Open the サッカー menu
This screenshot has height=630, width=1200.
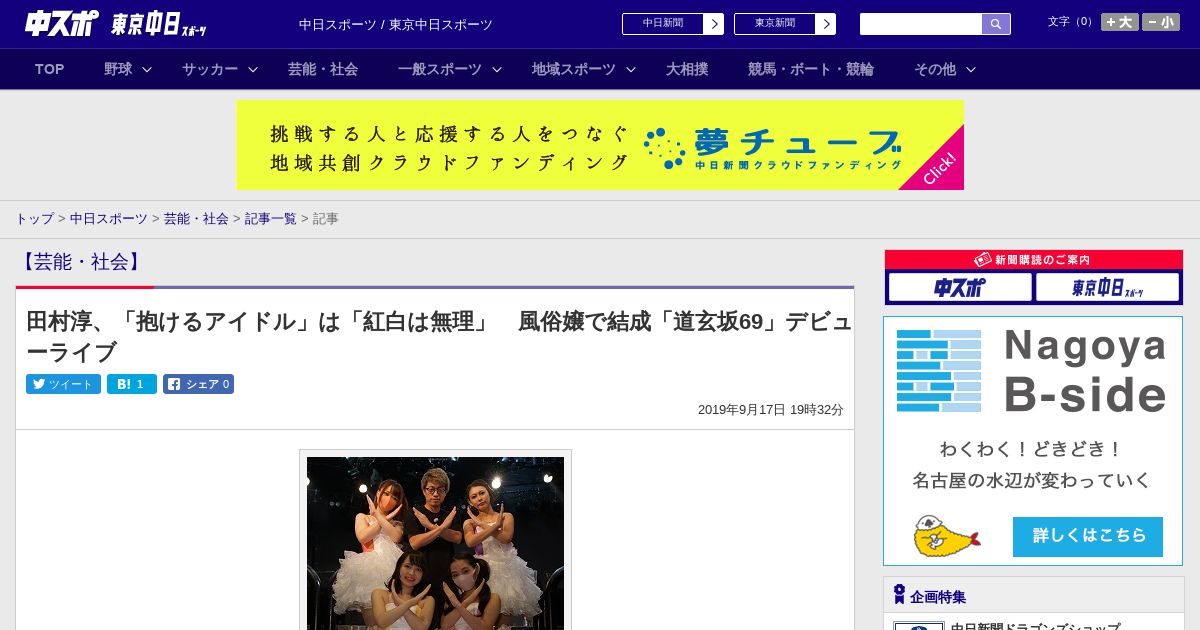[210, 69]
